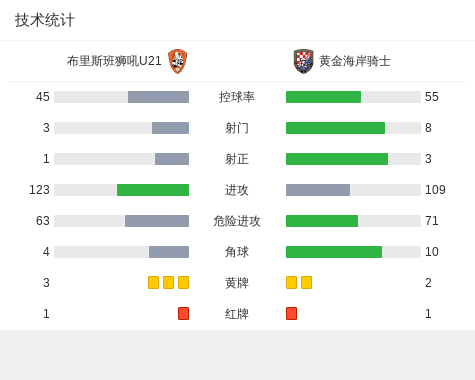Click the Brisbane Roar U21 orange team crest

point(178,61)
